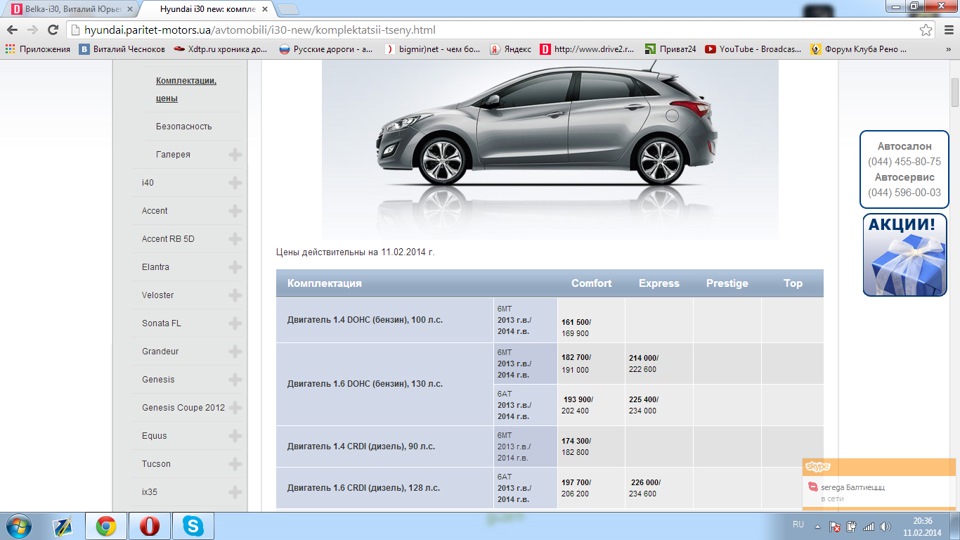Screen dimensions: 960x540
Task: Go back with the browser back arrow
Action: click(x=12, y=29)
